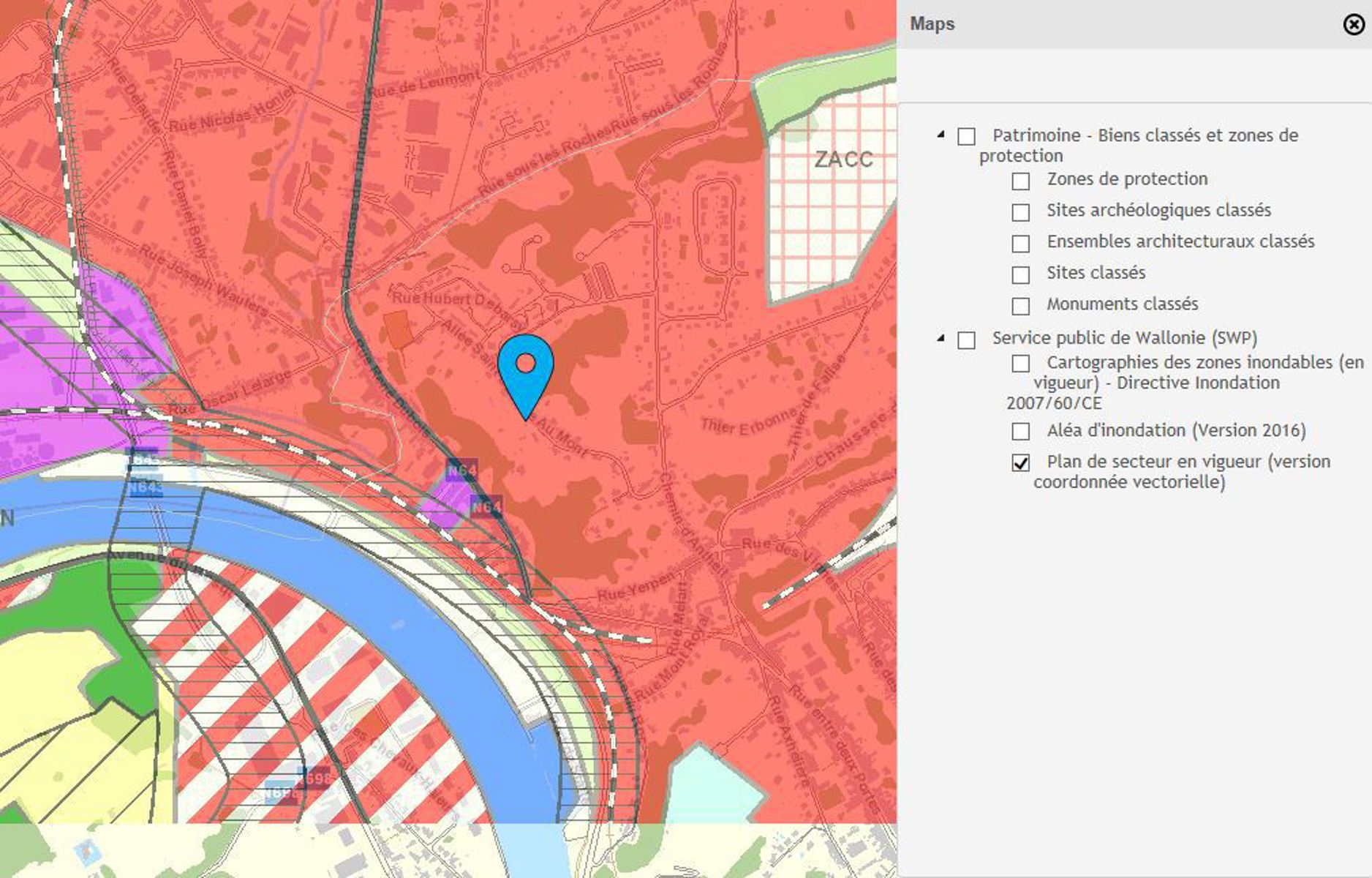The height and width of the screenshot is (878, 1372).
Task: Click the N698 road badge
Action: click(314, 778)
